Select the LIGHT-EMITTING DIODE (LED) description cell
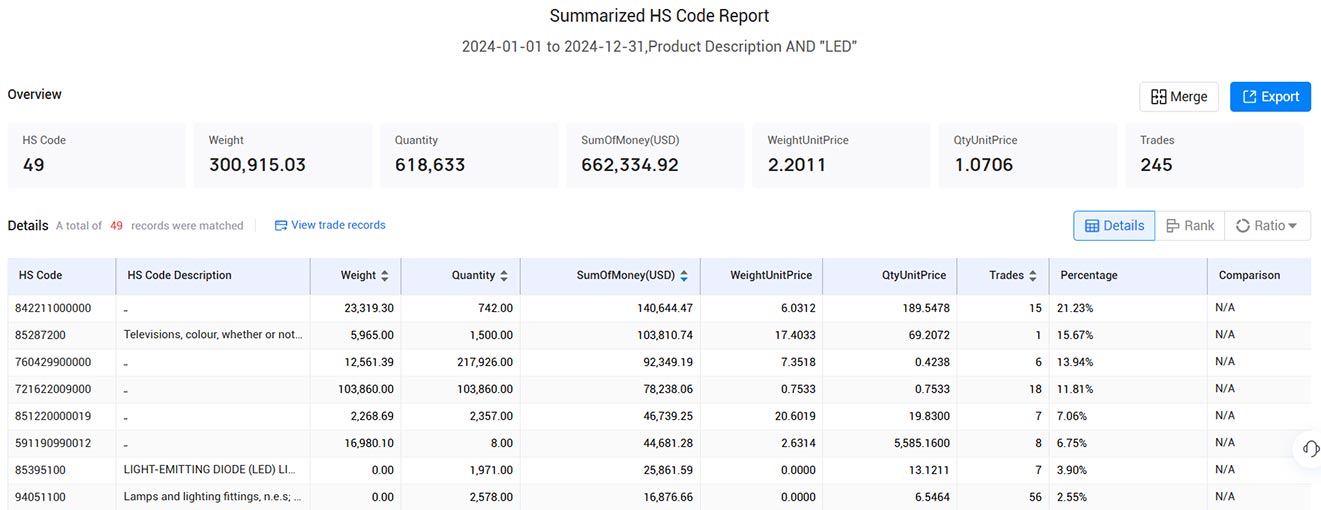 click(x=213, y=470)
